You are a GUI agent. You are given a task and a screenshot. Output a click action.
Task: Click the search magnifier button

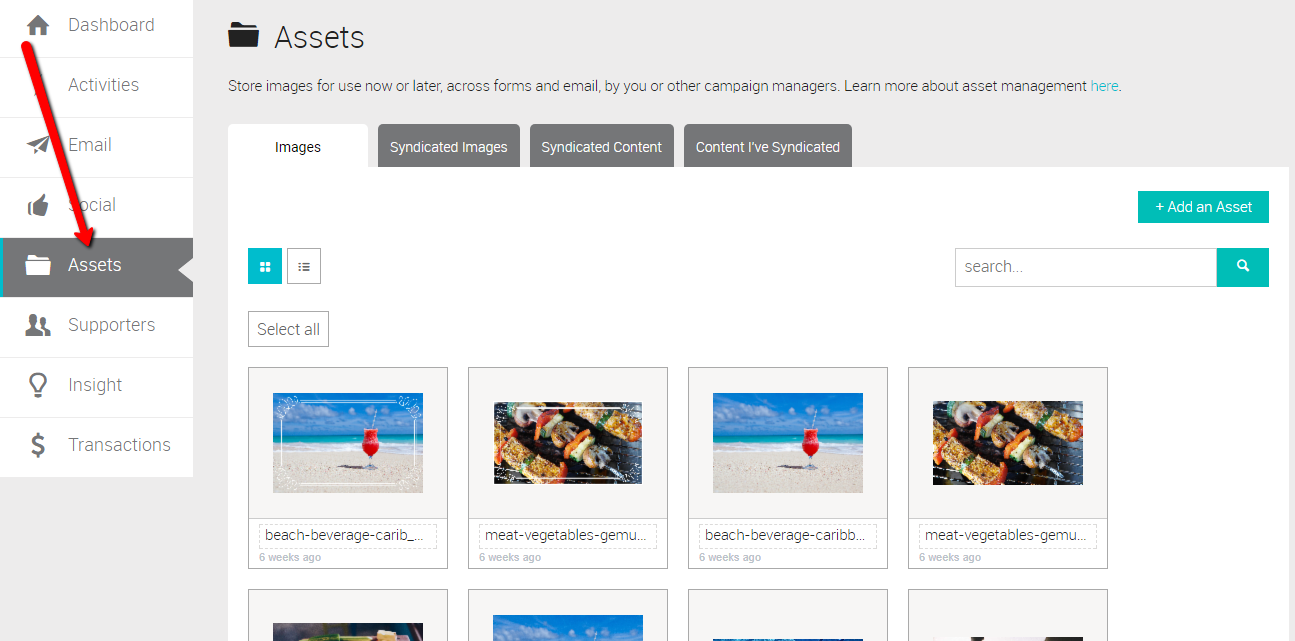[1243, 267]
